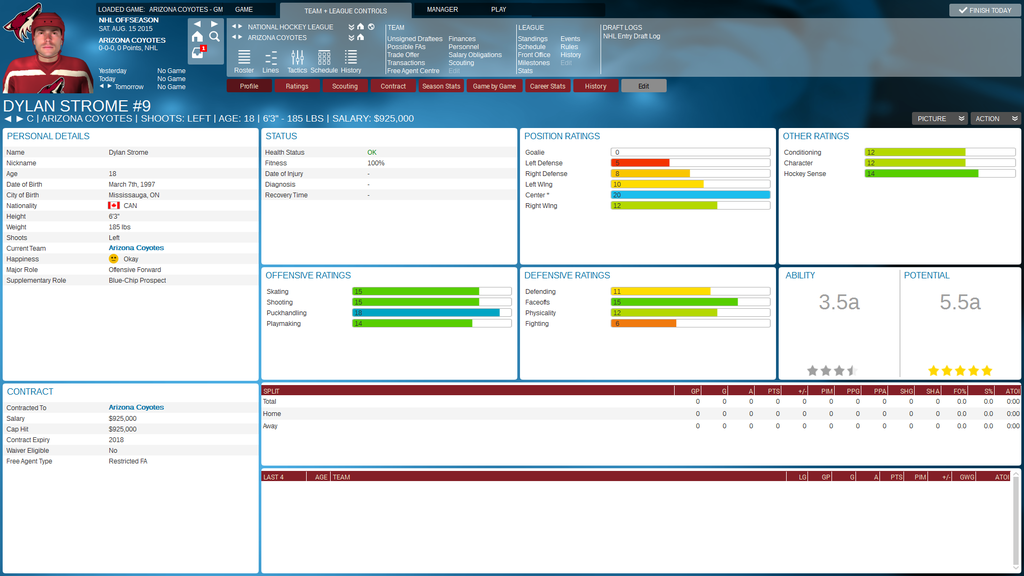Open Unsigned Draftees link
This screenshot has width=1024, height=576.
tap(415, 39)
